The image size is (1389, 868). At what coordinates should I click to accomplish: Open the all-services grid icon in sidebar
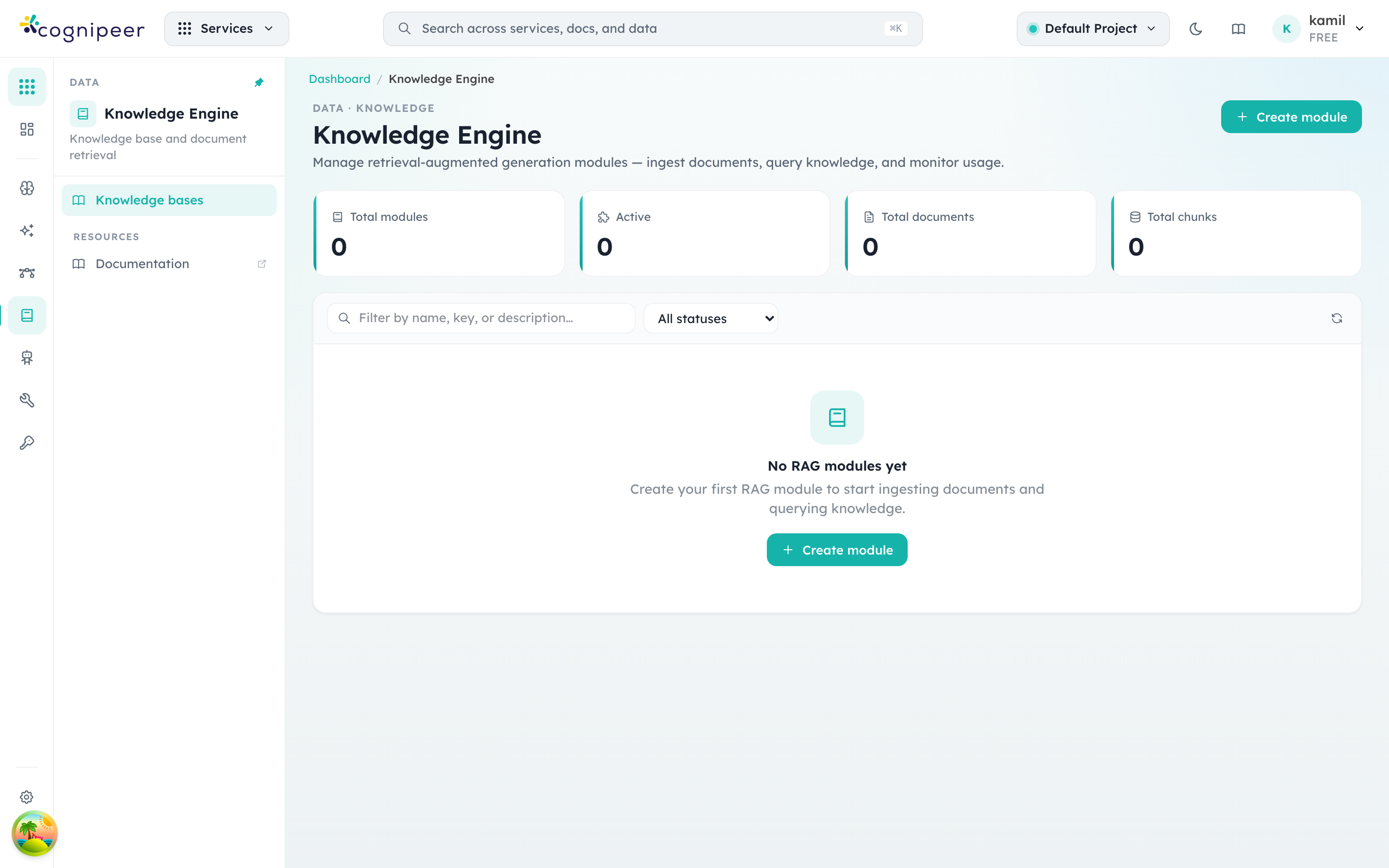27,87
